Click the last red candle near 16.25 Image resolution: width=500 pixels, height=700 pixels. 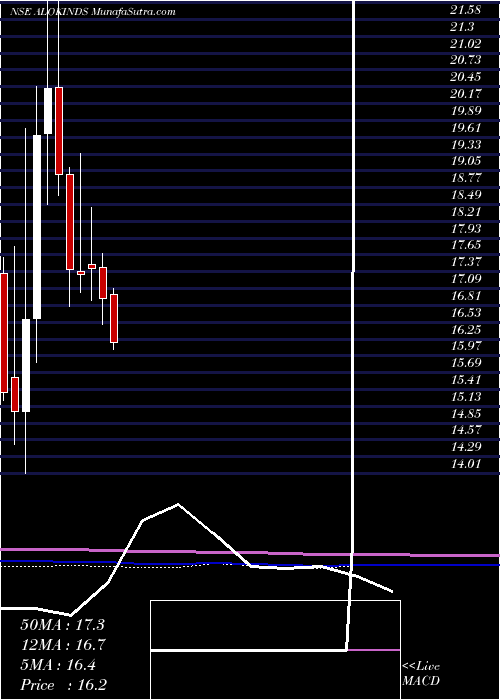[x=115, y=318]
